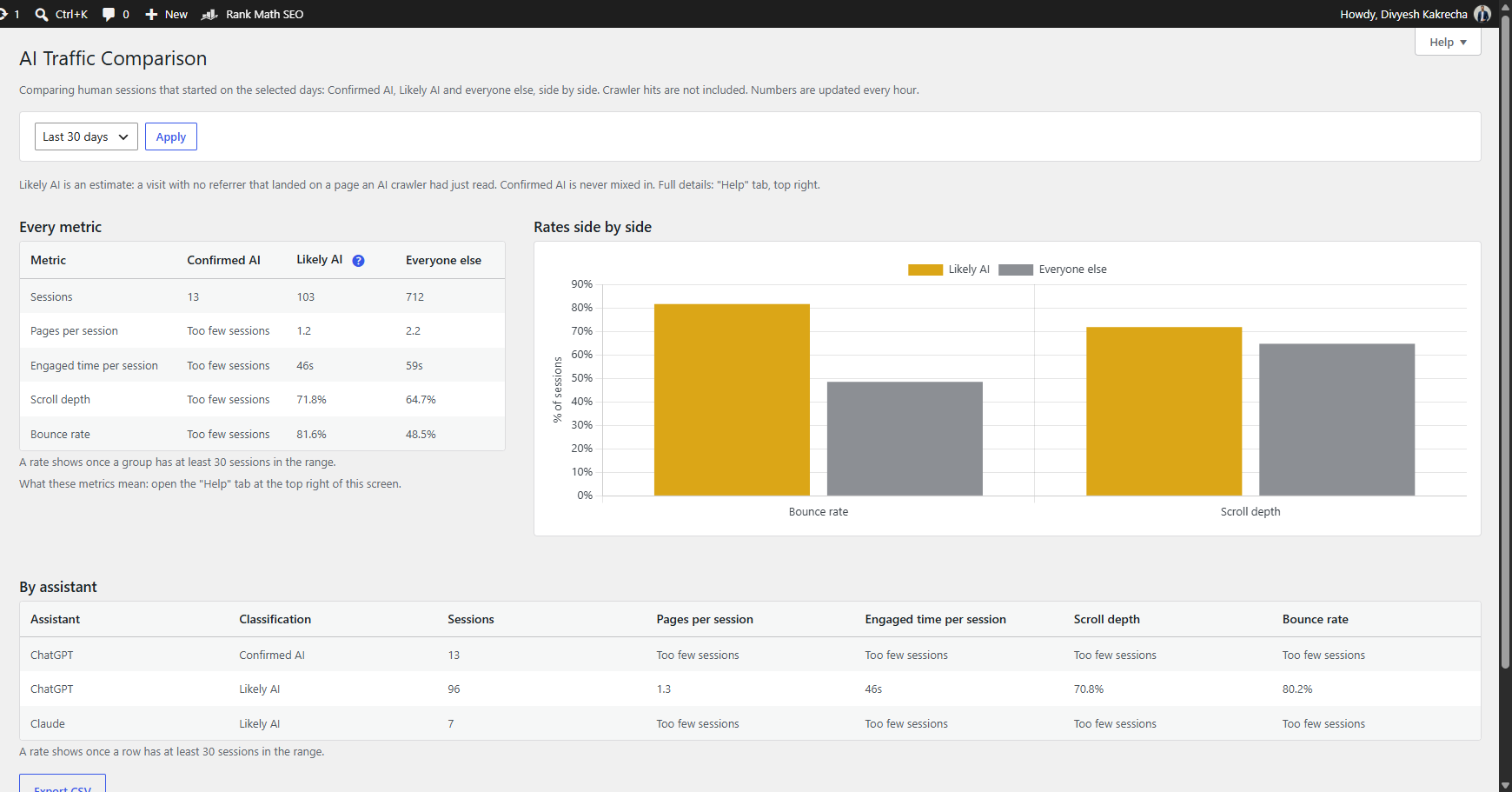Click ChatGPT Likely AI sessions value 96

454,689
